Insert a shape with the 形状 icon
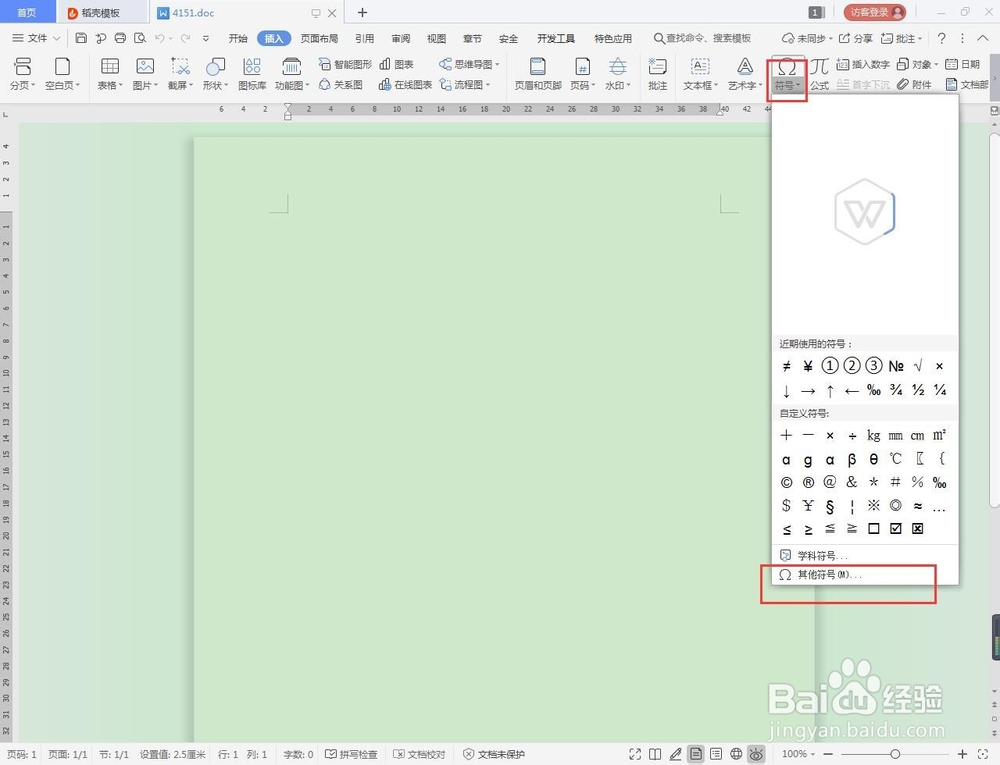 coord(214,70)
